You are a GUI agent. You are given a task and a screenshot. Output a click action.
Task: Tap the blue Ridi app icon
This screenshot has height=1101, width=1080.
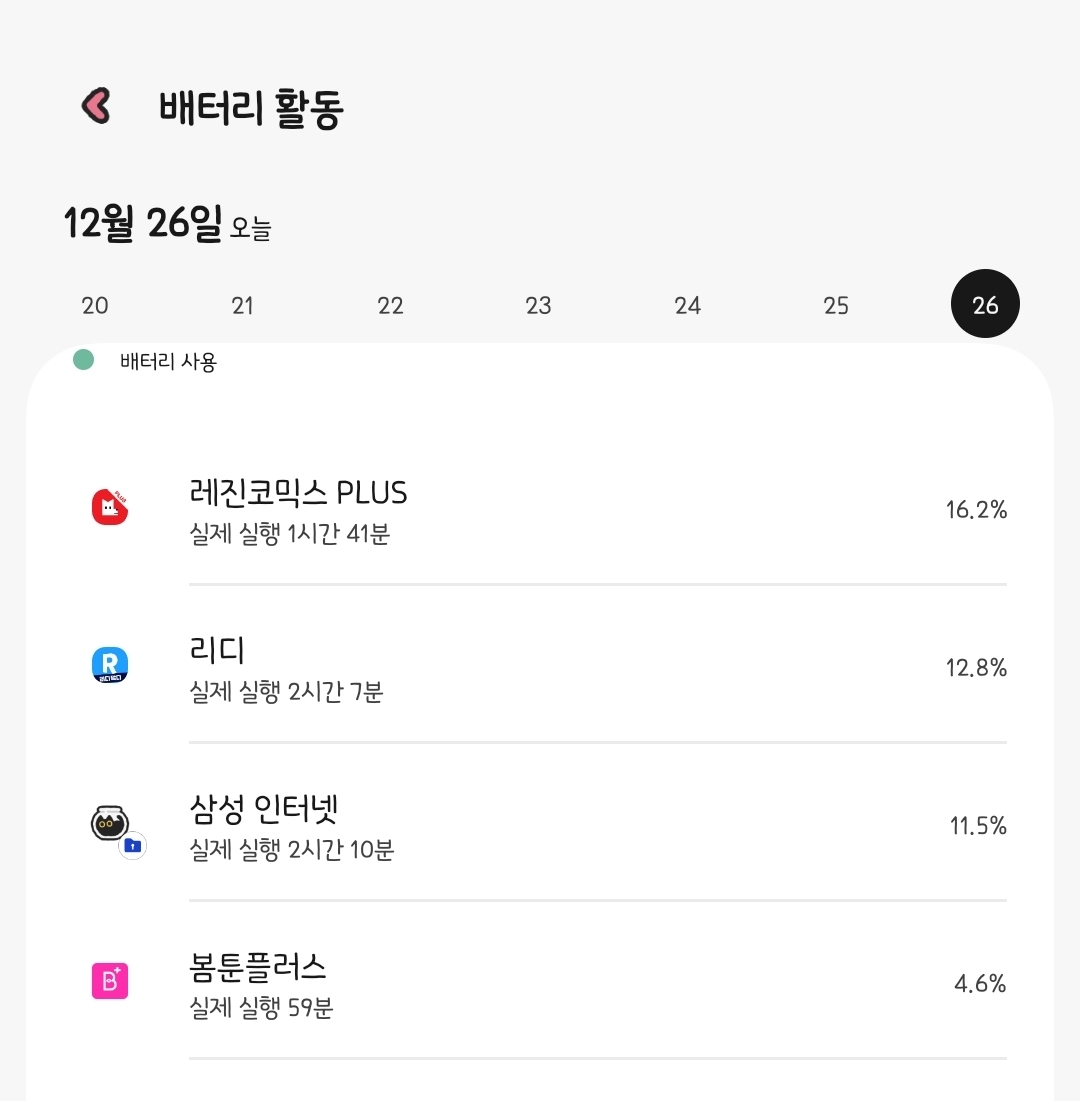(110, 665)
